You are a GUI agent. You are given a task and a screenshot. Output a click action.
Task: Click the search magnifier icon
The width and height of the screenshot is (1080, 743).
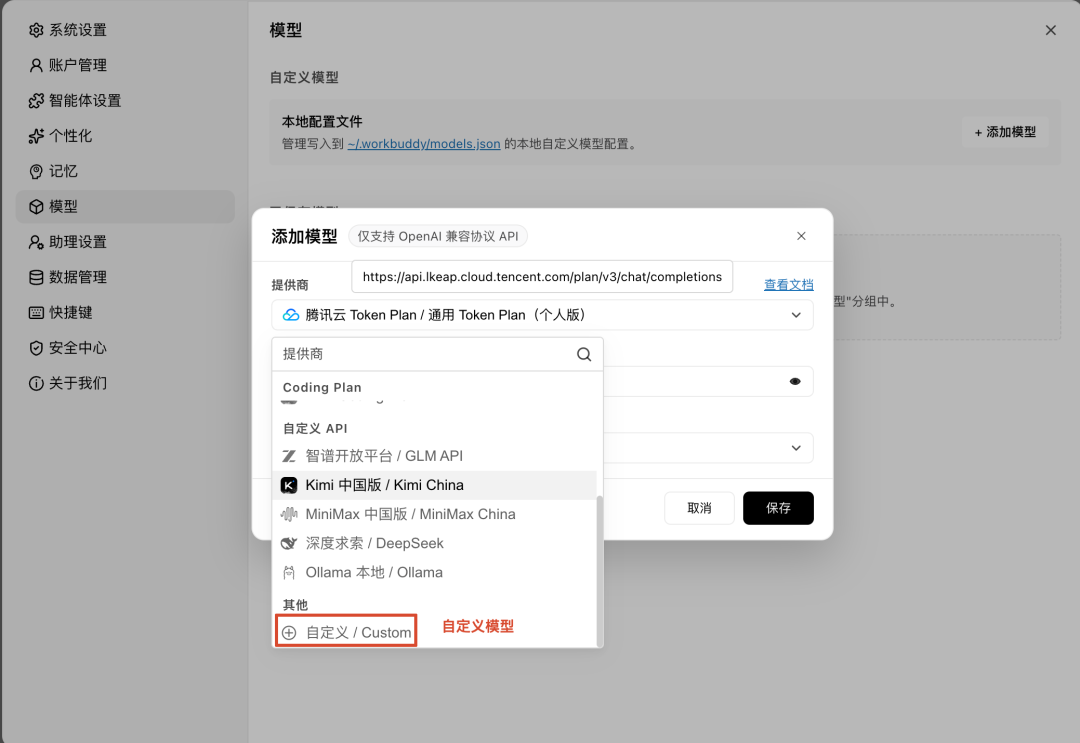tap(584, 354)
